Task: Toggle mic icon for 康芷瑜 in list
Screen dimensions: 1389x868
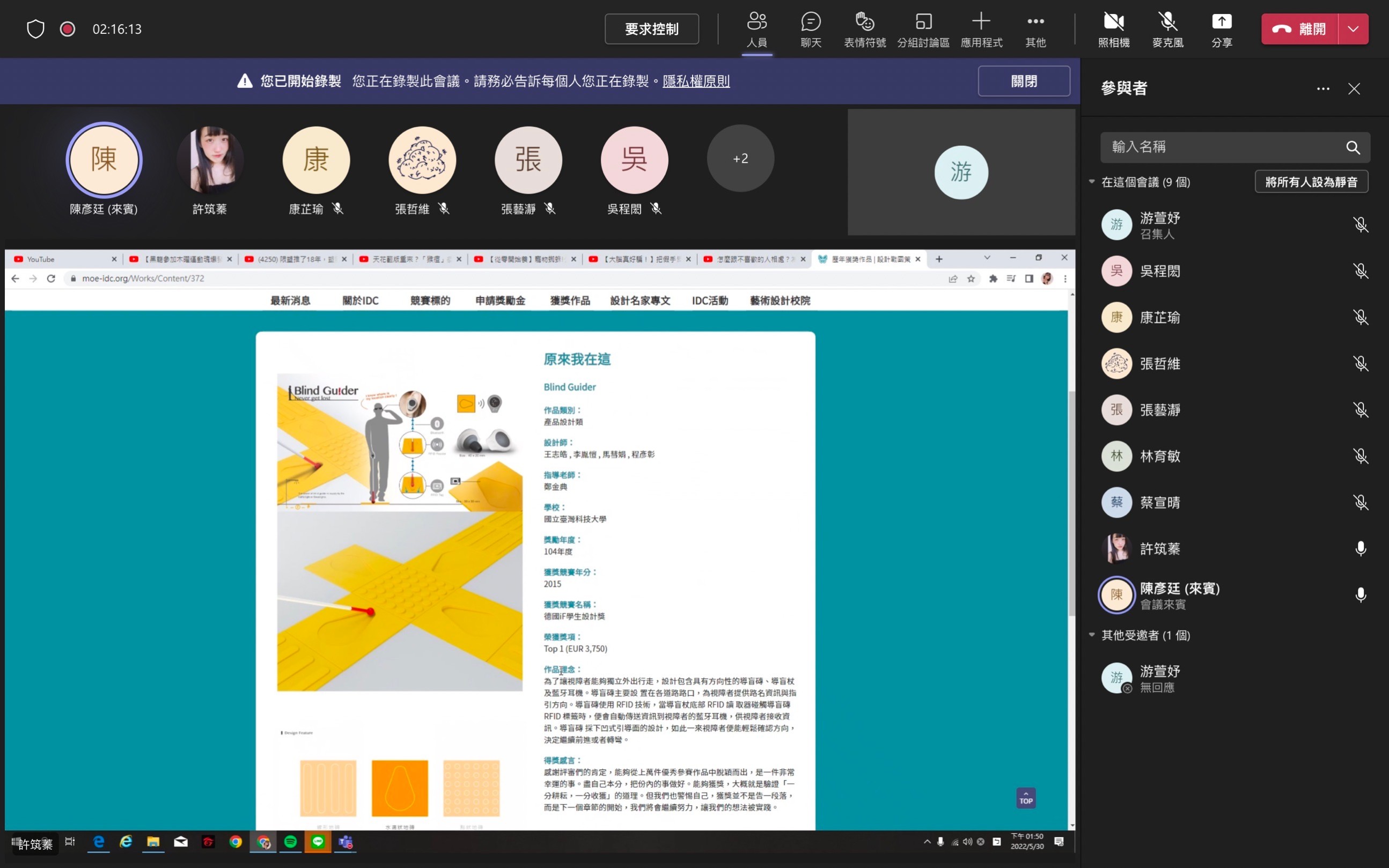Action: (x=1361, y=317)
